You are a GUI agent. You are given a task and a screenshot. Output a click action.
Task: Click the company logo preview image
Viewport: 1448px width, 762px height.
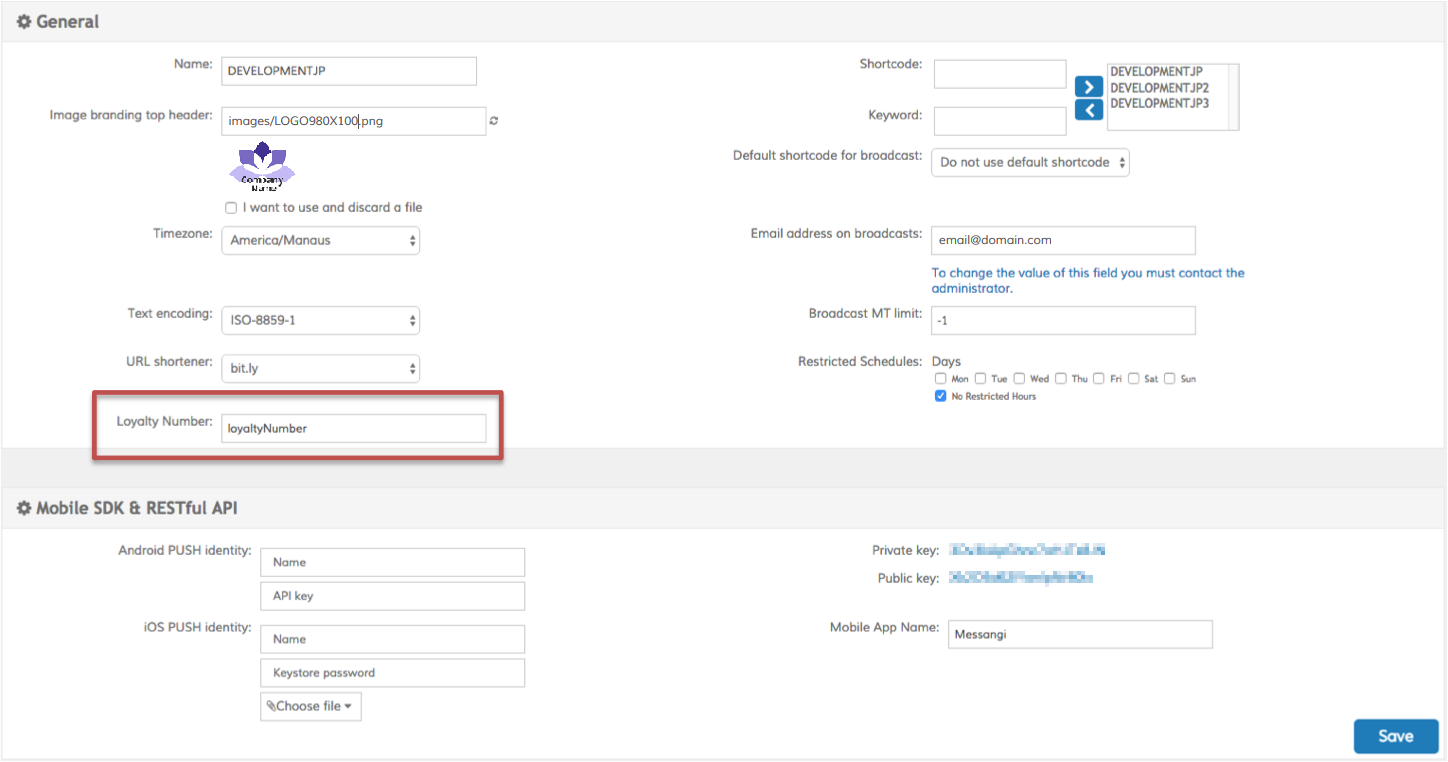coord(262,167)
